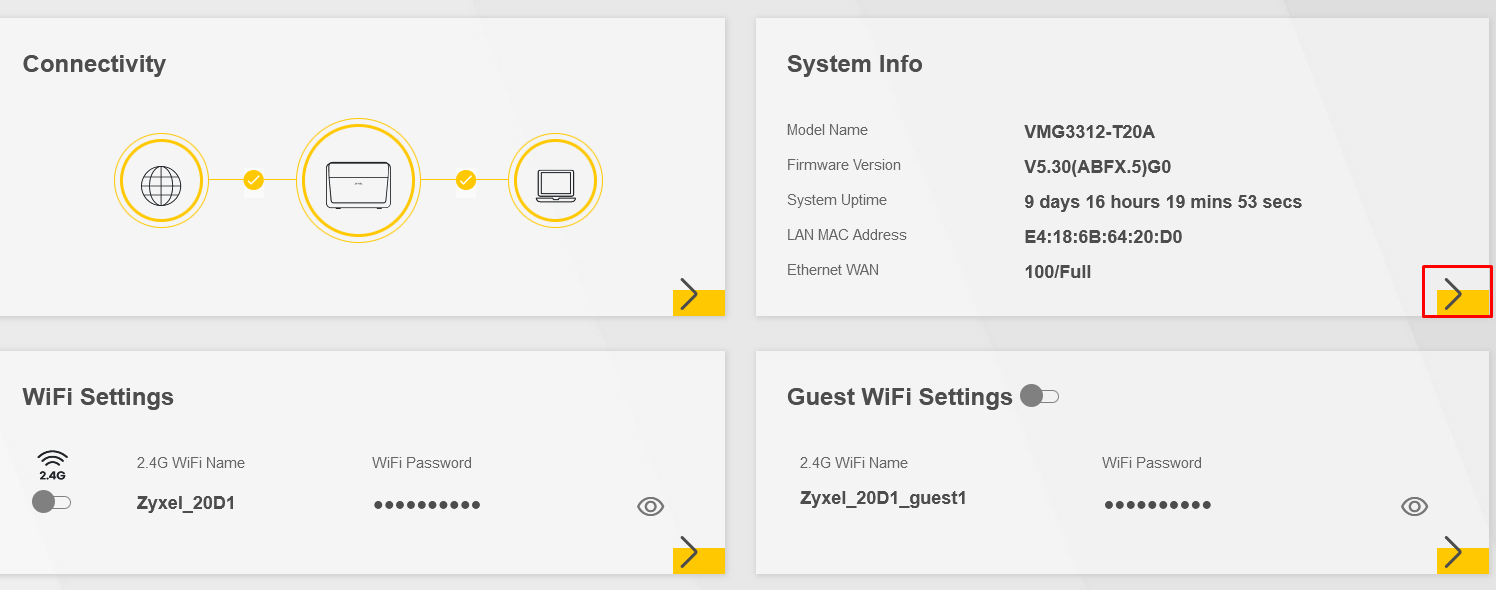The width and height of the screenshot is (1496, 590).
Task: Click the System Info heading
Action: pyautogui.click(x=855, y=64)
